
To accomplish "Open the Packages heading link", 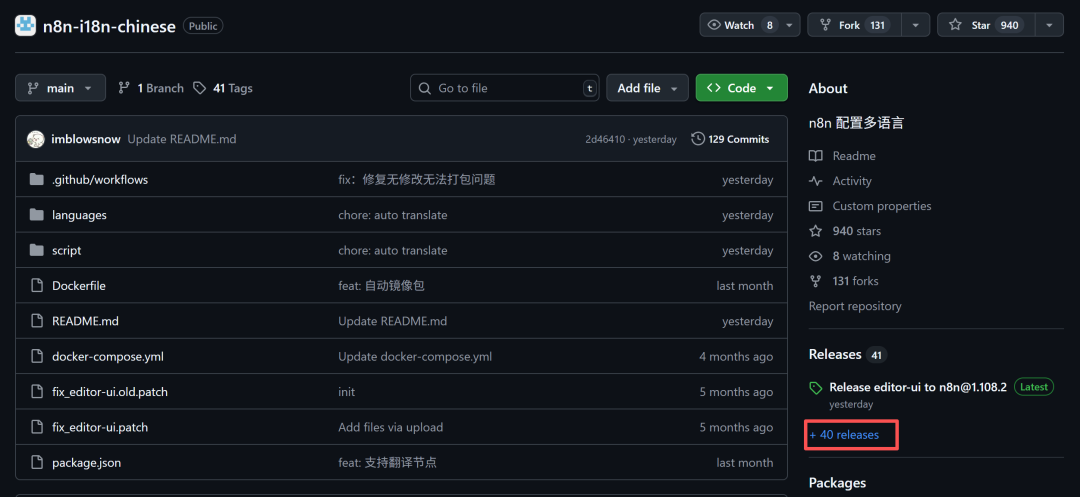I will point(837,483).
